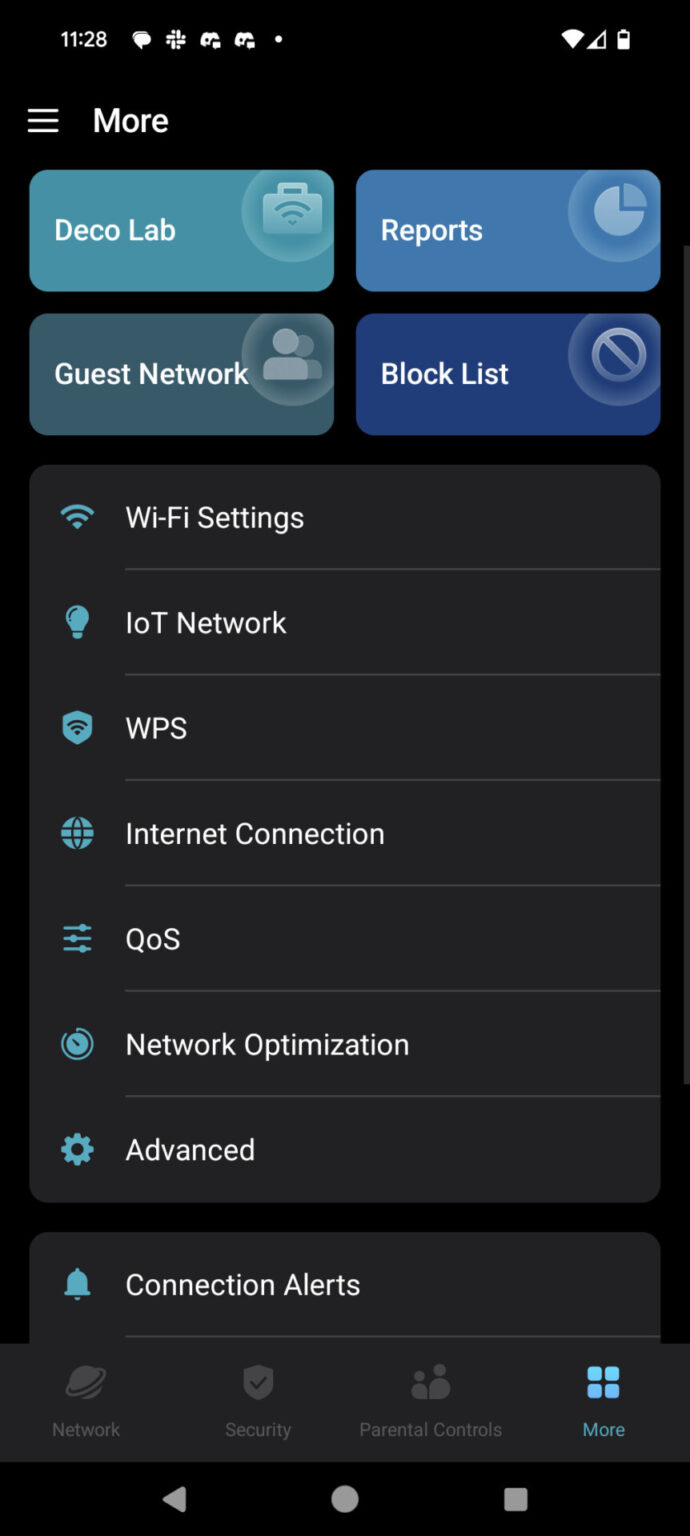Open the Reports card
The height and width of the screenshot is (1536, 690).
(508, 230)
